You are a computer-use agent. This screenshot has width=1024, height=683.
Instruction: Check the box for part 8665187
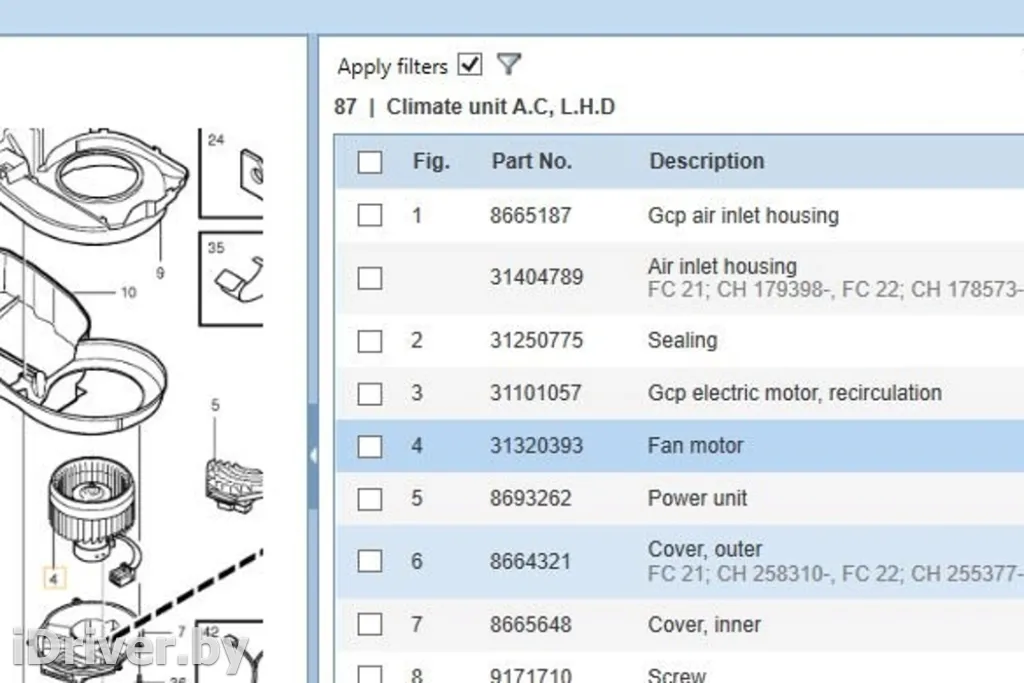click(x=370, y=215)
